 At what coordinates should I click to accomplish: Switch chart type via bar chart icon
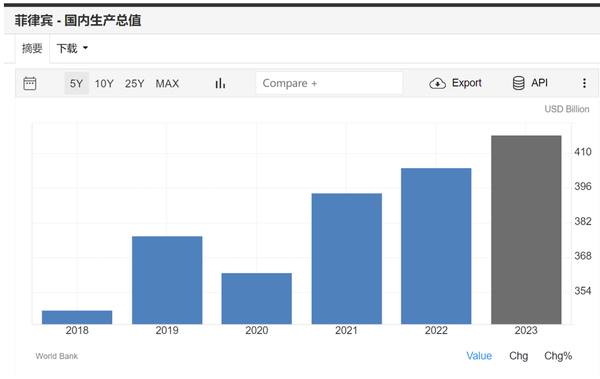pyautogui.click(x=220, y=83)
